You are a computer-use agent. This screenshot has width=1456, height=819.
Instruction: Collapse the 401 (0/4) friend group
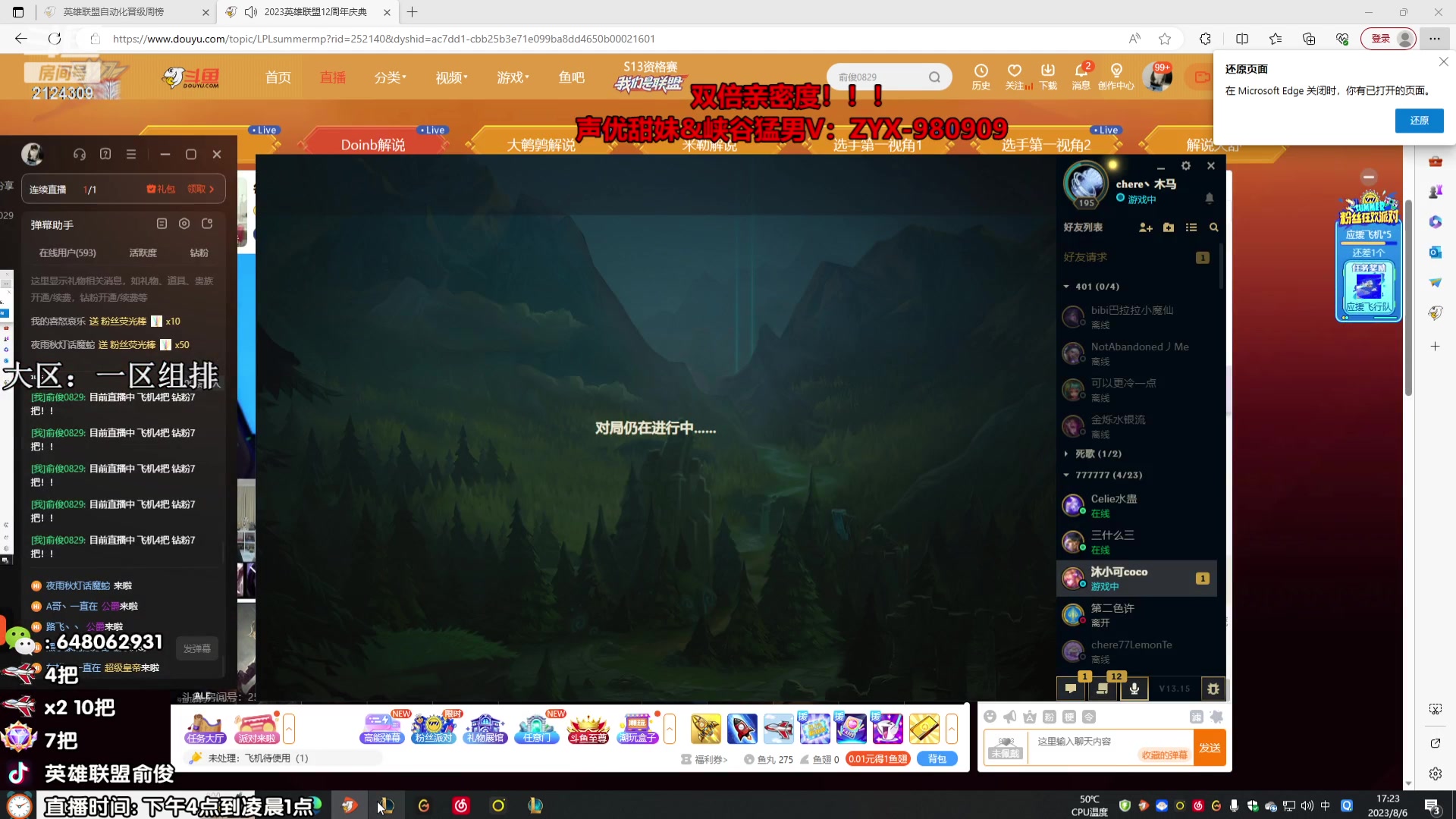[x=1066, y=287]
